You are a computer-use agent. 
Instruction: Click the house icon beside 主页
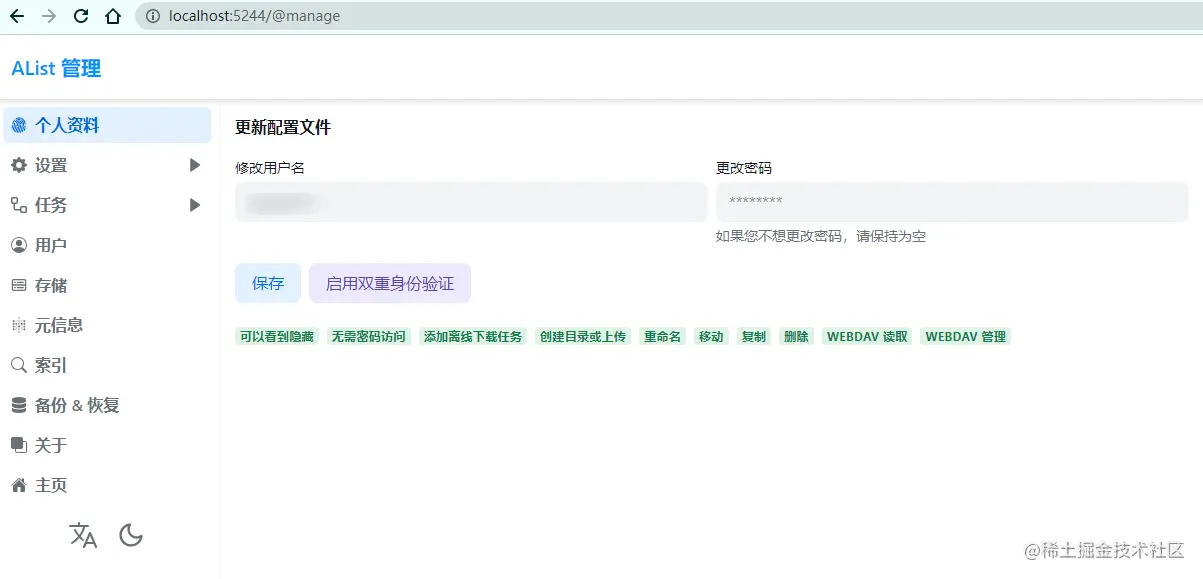pyautogui.click(x=19, y=485)
